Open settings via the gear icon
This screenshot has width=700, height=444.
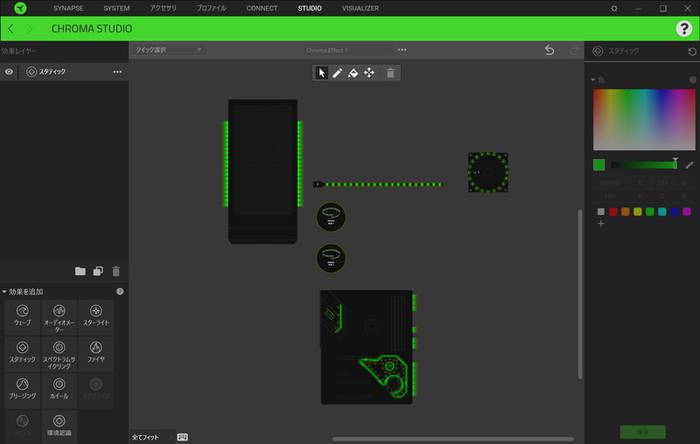coord(614,8)
